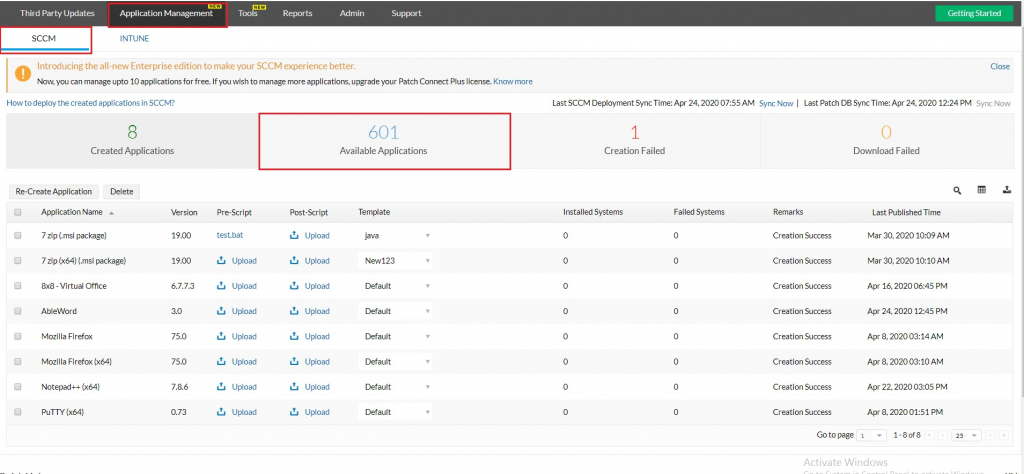This screenshot has width=1024, height=474.
Task: Upload a pre-script for 7 zip (x64)
Action: [236, 261]
